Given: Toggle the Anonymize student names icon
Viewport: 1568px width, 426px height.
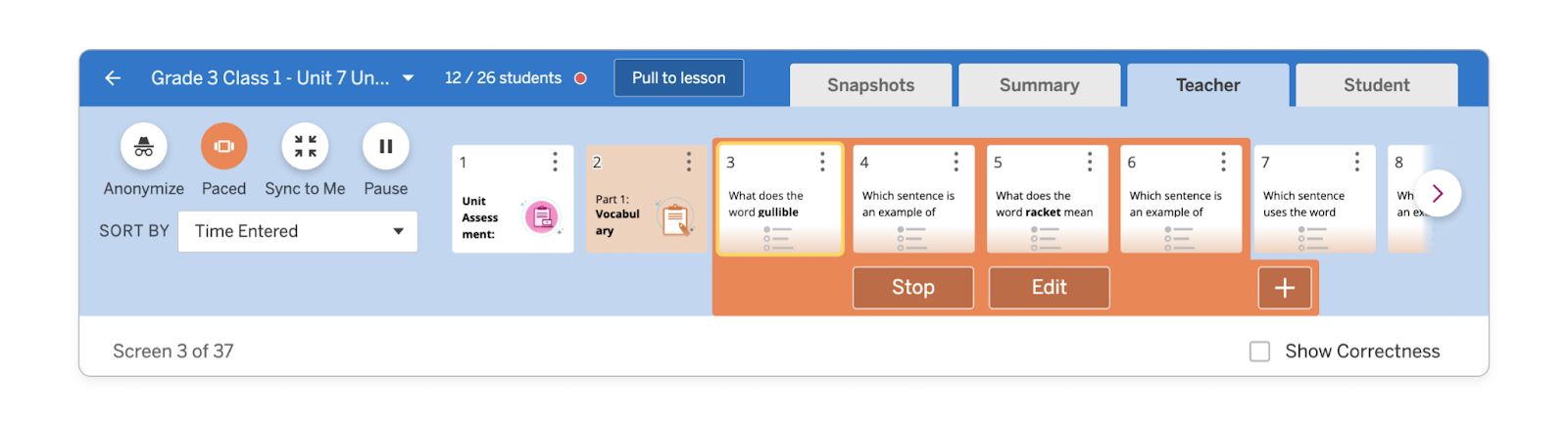Looking at the screenshot, I should [x=144, y=147].
